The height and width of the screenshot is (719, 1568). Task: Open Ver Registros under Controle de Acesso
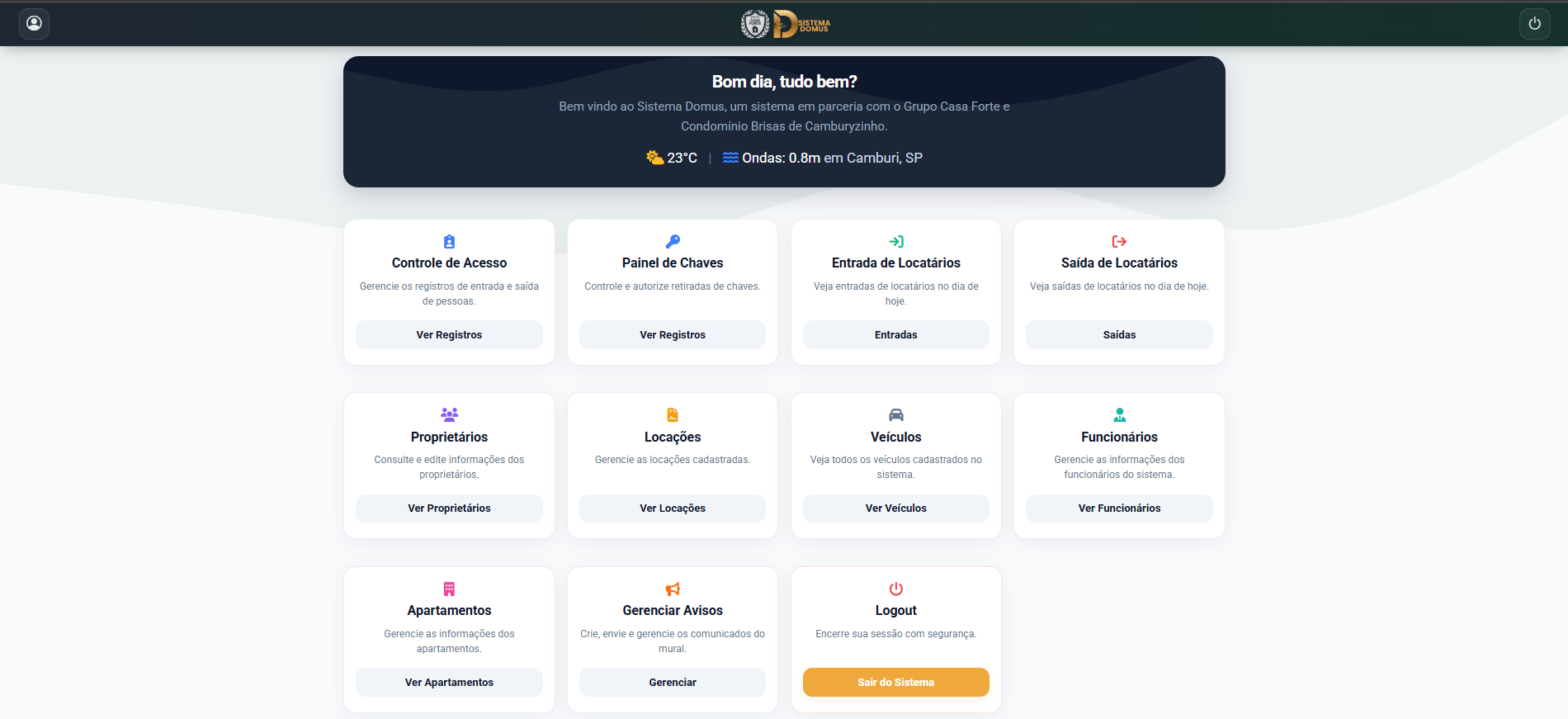tap(449, 335)
